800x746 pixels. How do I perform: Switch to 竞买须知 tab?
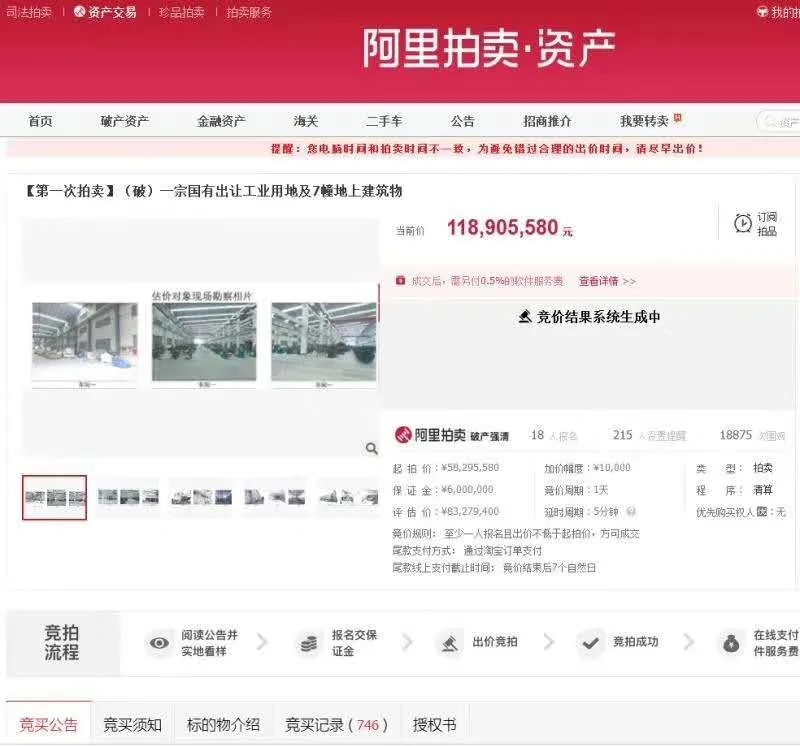click(x=133, y=725)
